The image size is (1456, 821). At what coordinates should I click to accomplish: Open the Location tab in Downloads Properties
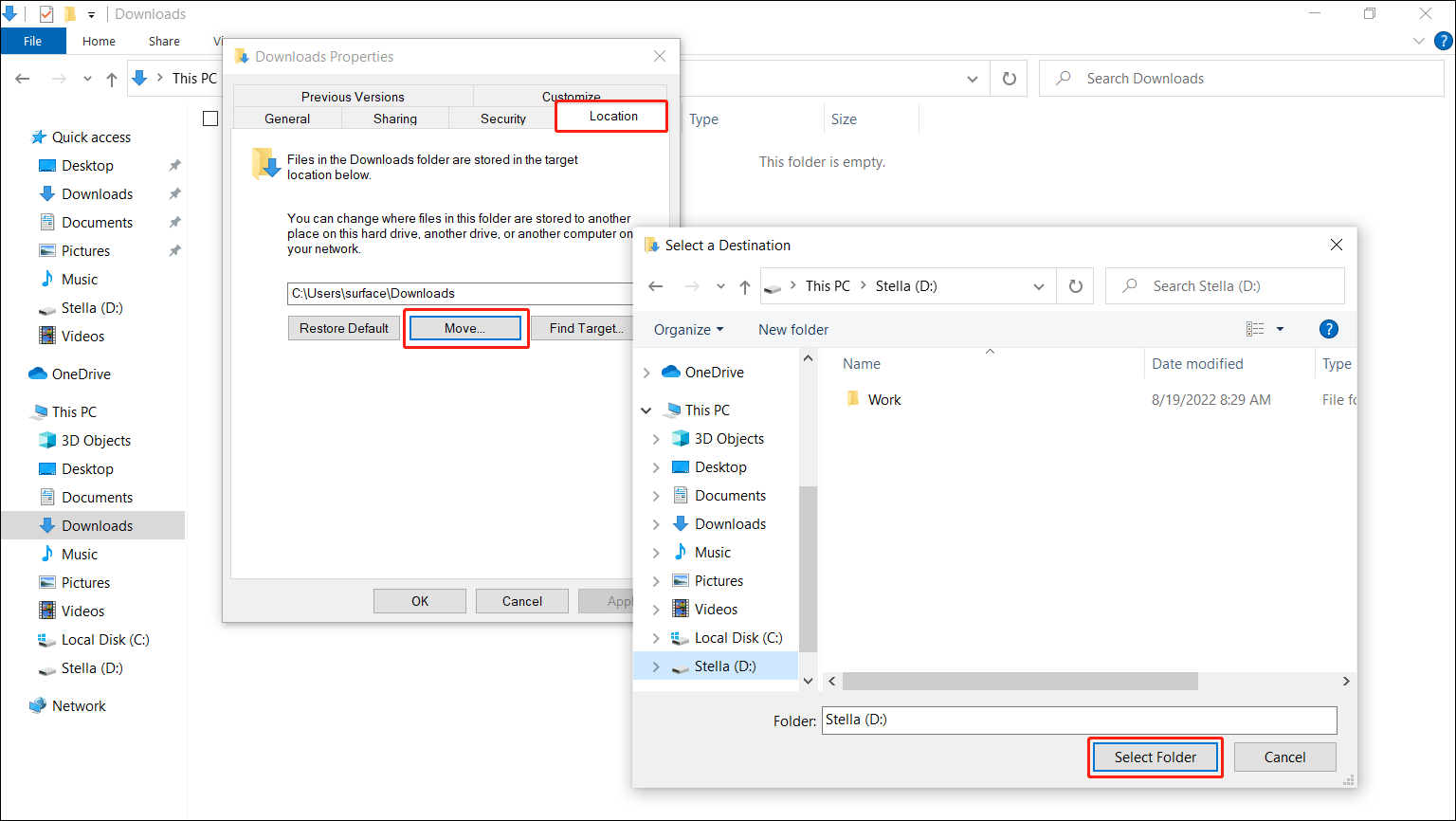pos(613,116)
